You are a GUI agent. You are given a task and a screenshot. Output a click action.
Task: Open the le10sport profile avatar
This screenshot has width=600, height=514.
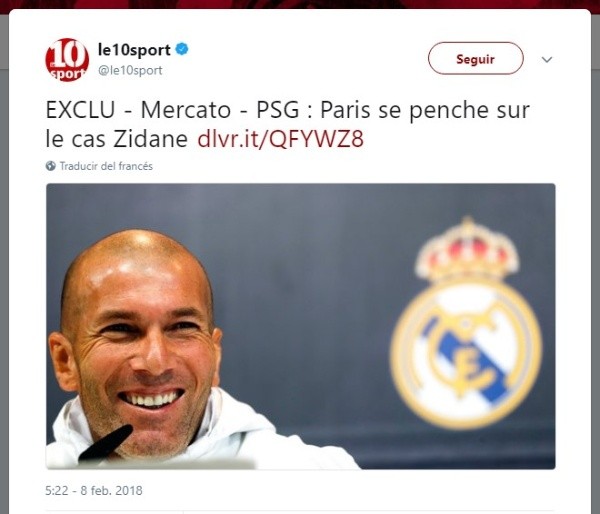67,60
